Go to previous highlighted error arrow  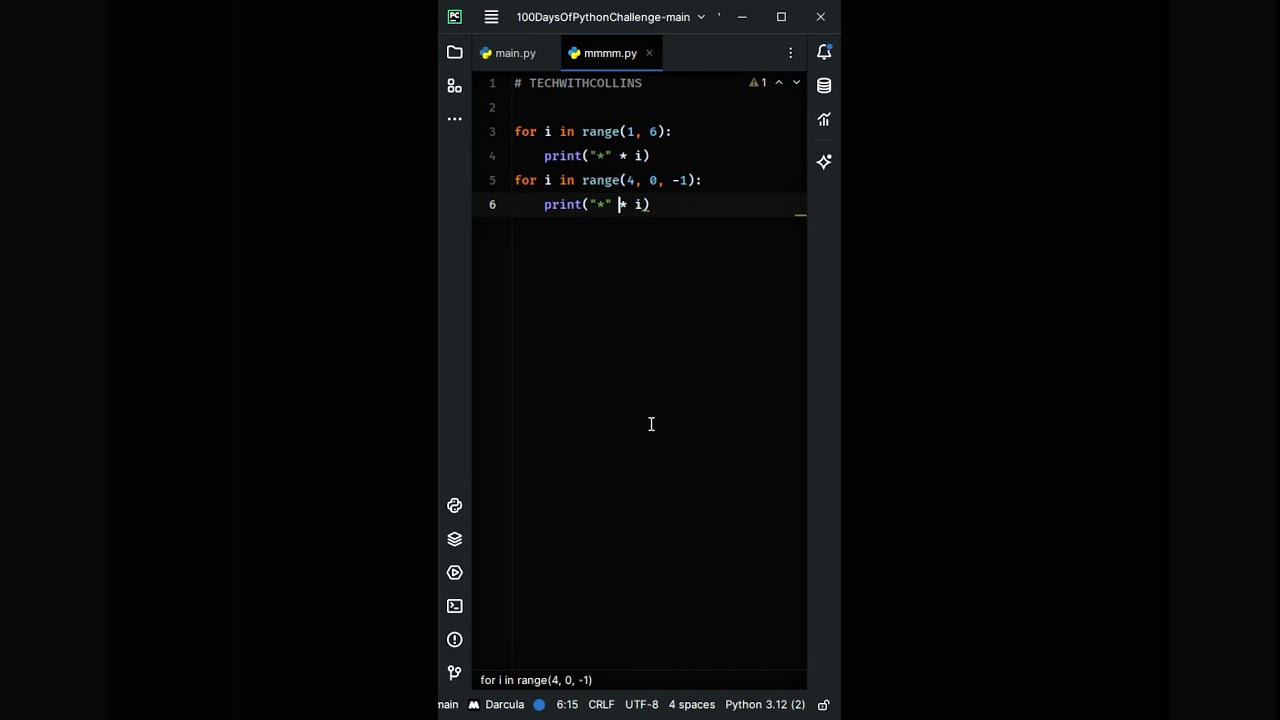pos(779,83)
